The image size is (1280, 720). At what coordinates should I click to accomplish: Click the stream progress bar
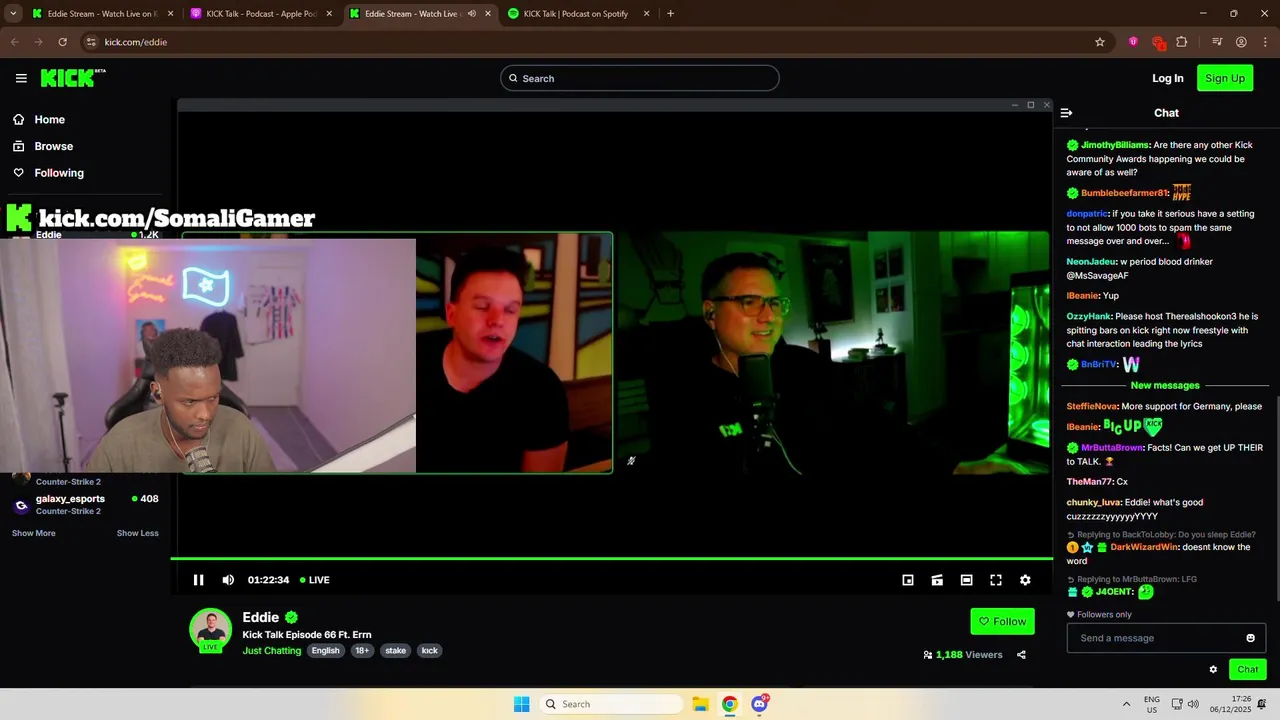point(611,559)
